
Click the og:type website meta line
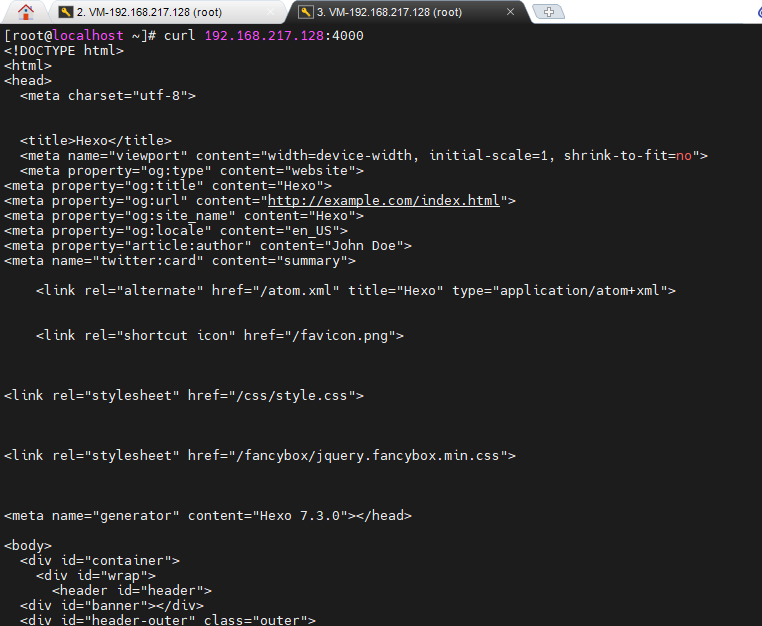click(192, 171)
